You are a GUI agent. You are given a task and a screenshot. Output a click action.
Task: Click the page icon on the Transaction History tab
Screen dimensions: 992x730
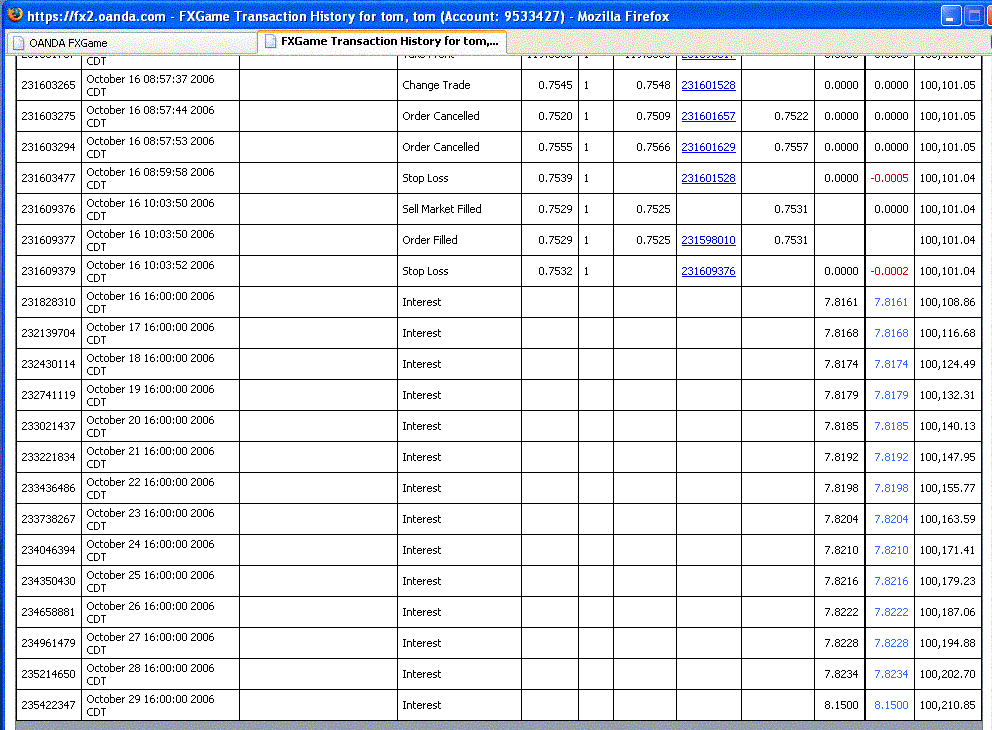click(270, 42)
